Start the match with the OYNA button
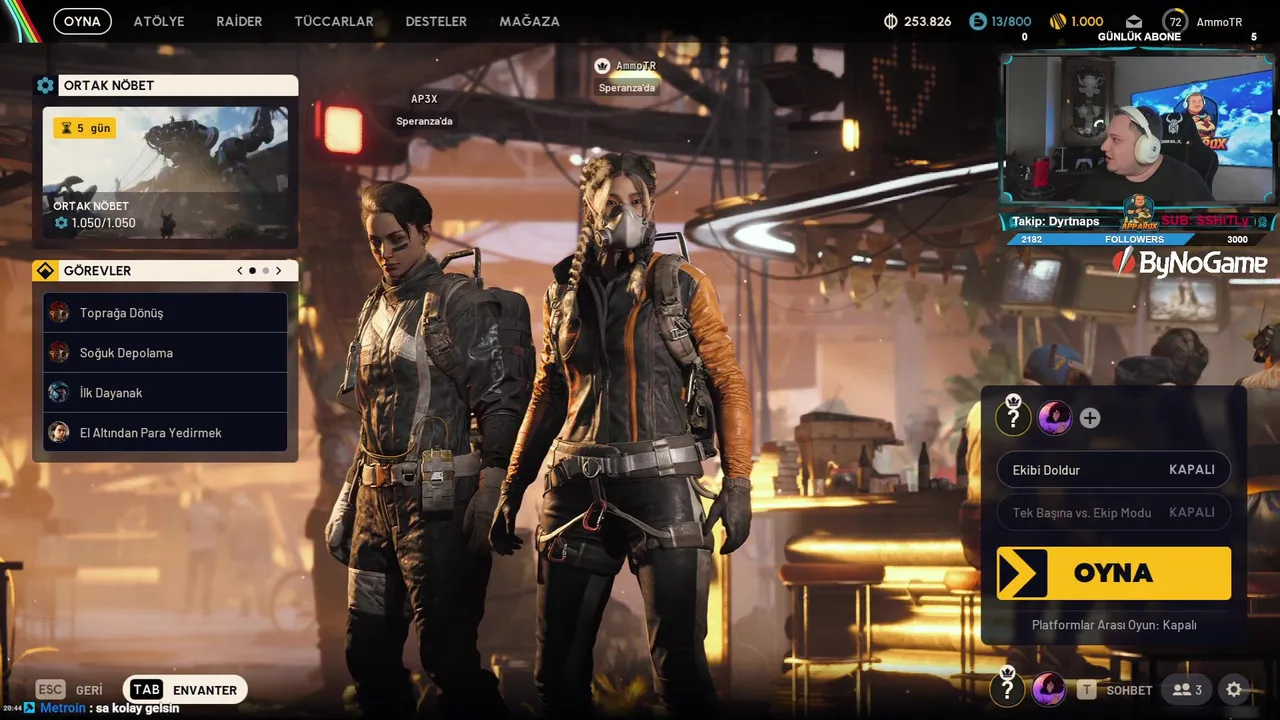The height and width of the screenshot is (720, 1280). tap(1114, 573)
